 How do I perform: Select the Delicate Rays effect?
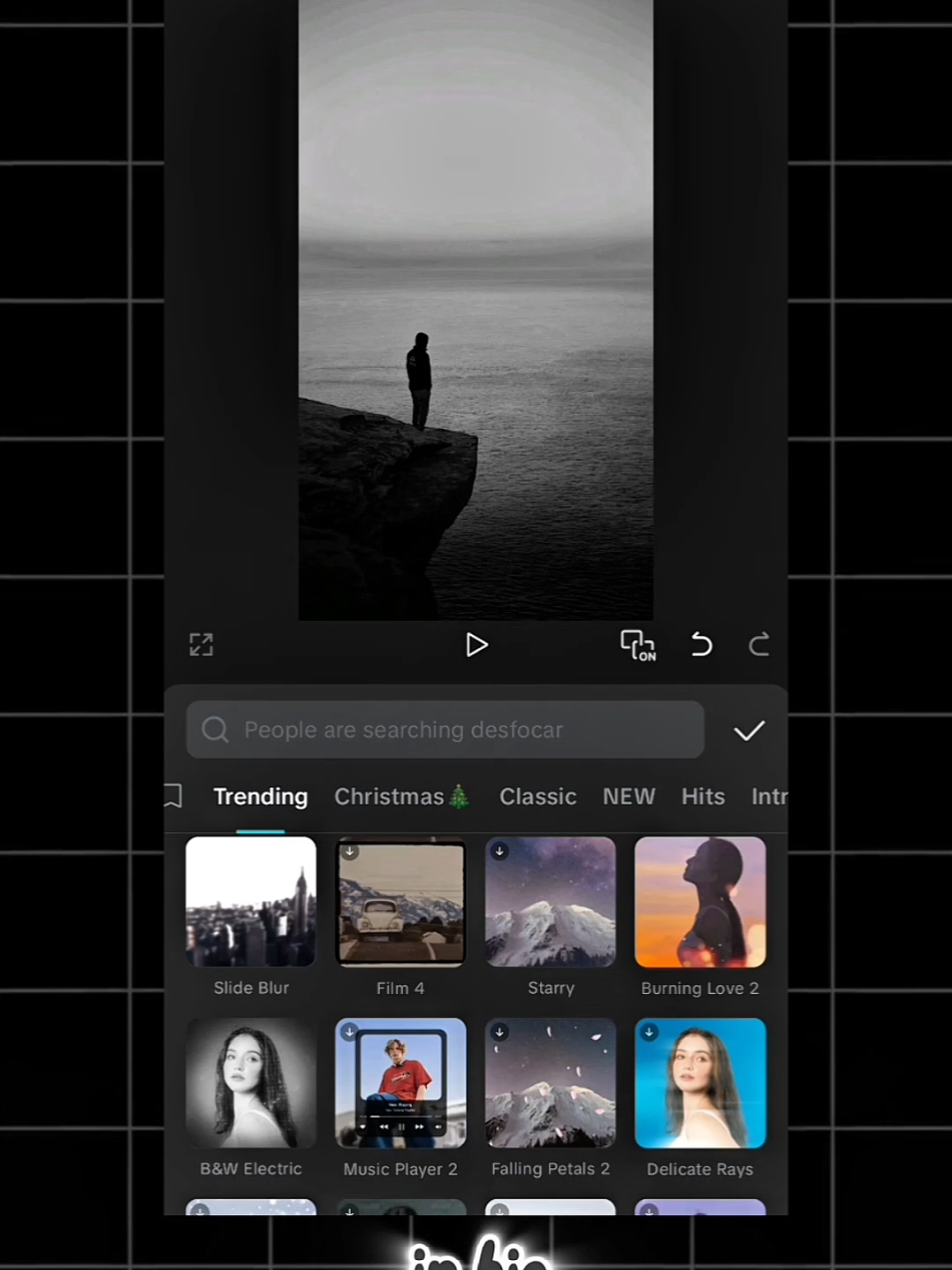click(x=700, y=1084)
